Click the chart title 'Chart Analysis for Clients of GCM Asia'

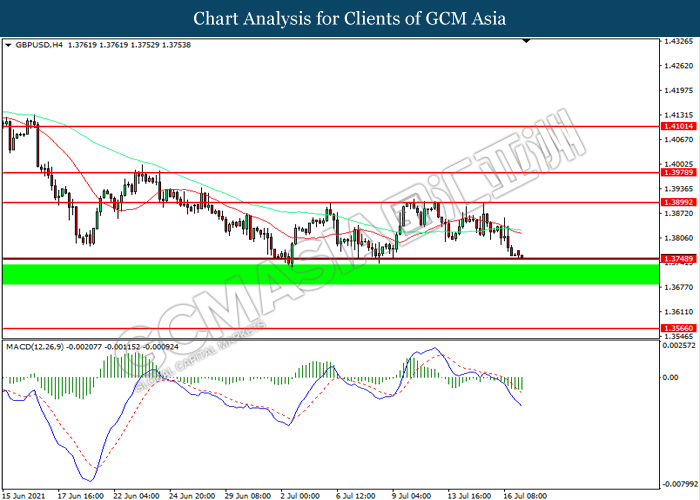[x=350, y=19]
